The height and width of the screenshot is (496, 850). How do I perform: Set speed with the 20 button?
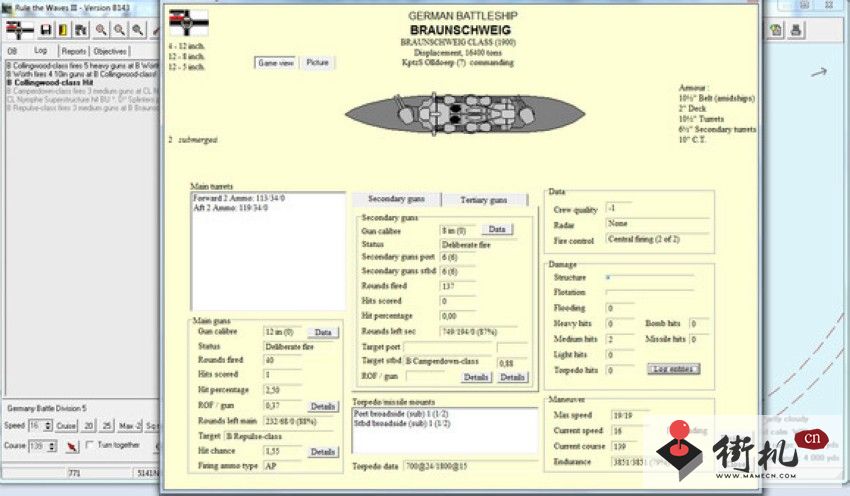pos(89,426)
